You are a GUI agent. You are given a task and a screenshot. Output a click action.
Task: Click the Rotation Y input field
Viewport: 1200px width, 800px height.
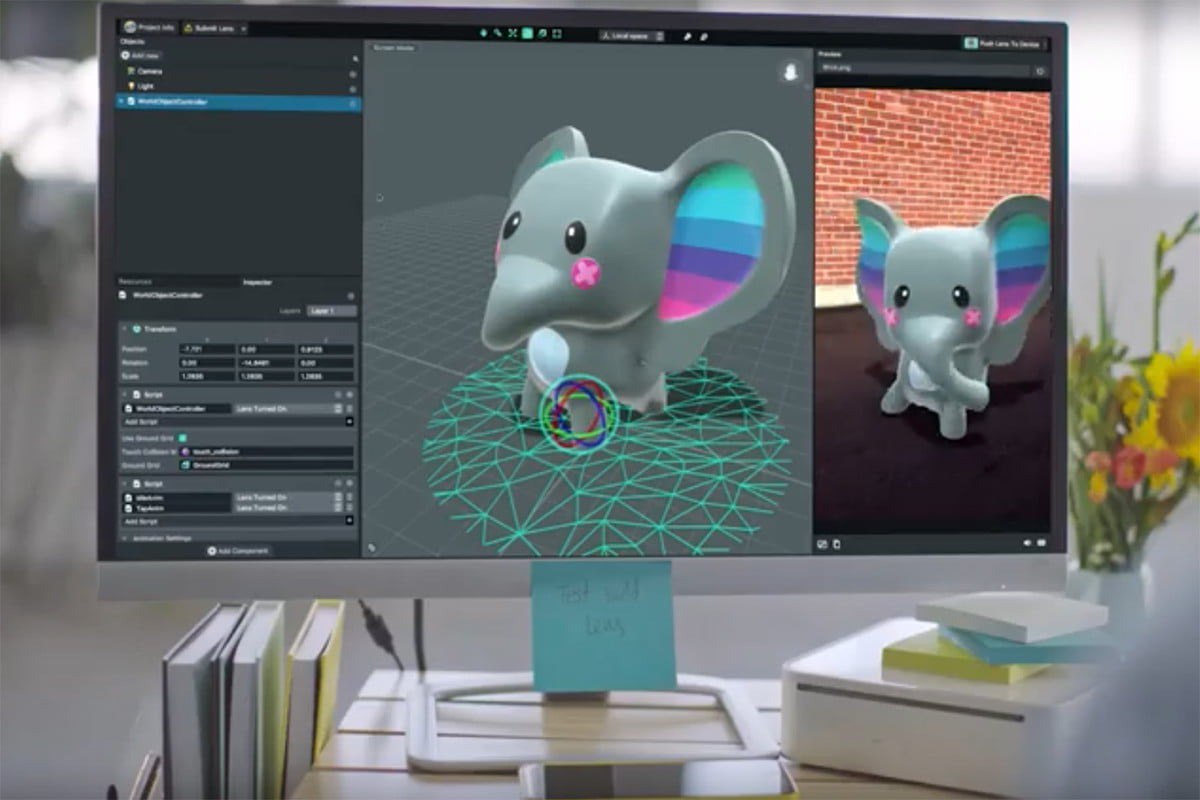pos(265,363)
